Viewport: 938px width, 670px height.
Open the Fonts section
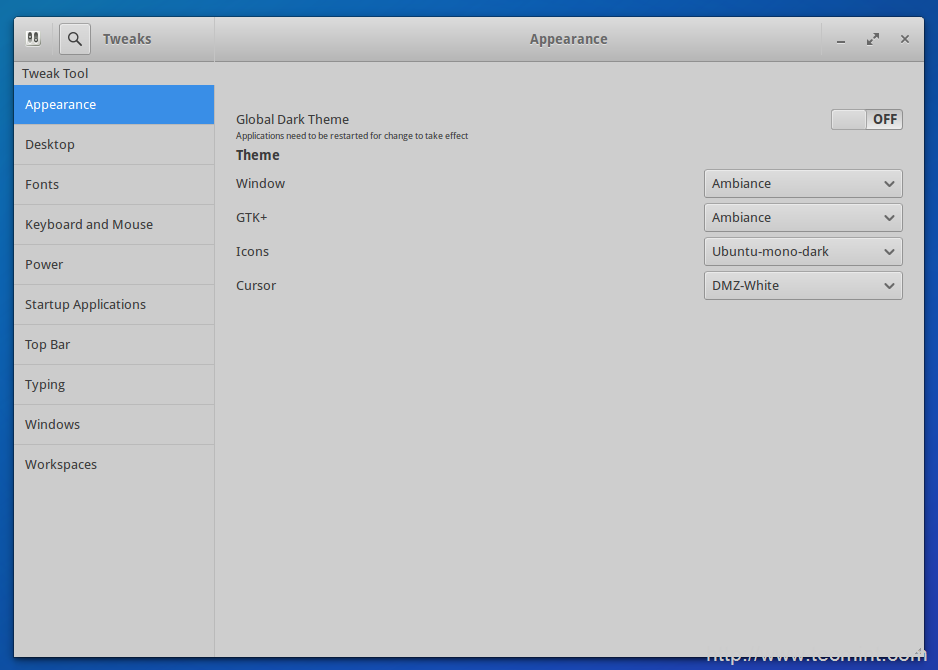coord(114,185)
